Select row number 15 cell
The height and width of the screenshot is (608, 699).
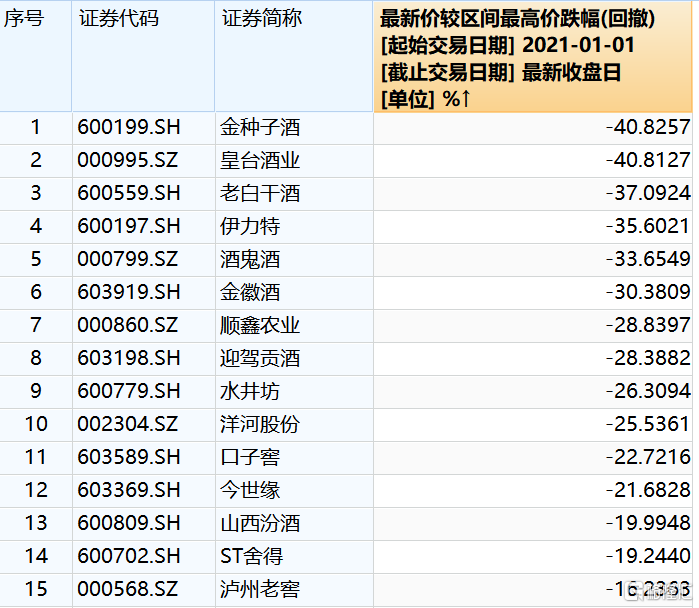click(x=36, y=589)
